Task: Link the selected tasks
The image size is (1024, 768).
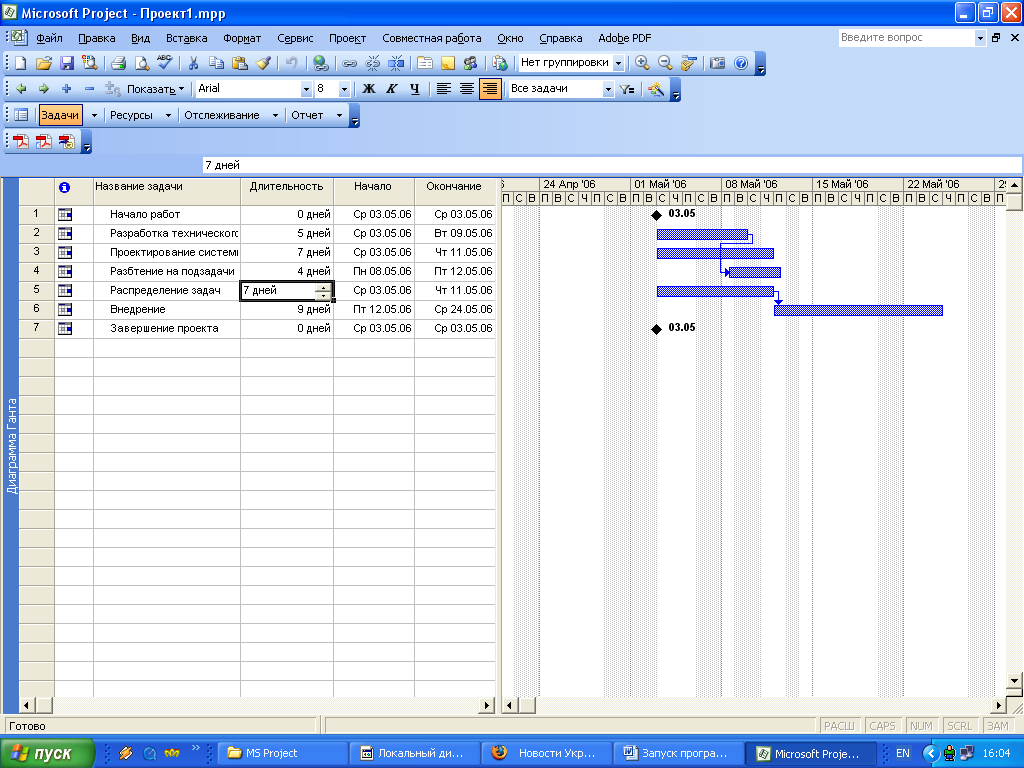Action: pyautogui.click(x=349, y=63)
